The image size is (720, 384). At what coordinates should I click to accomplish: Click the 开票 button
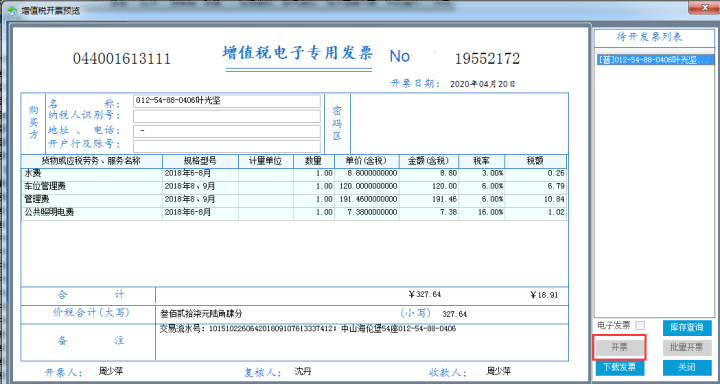619,347
